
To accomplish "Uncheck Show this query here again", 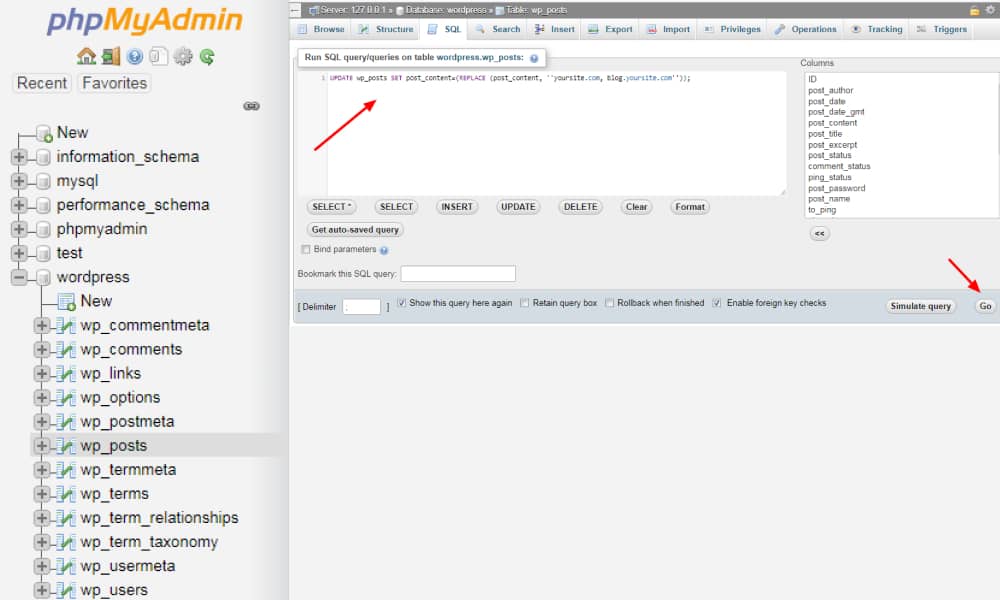I will pyautogui.click(x=401, y=303).
